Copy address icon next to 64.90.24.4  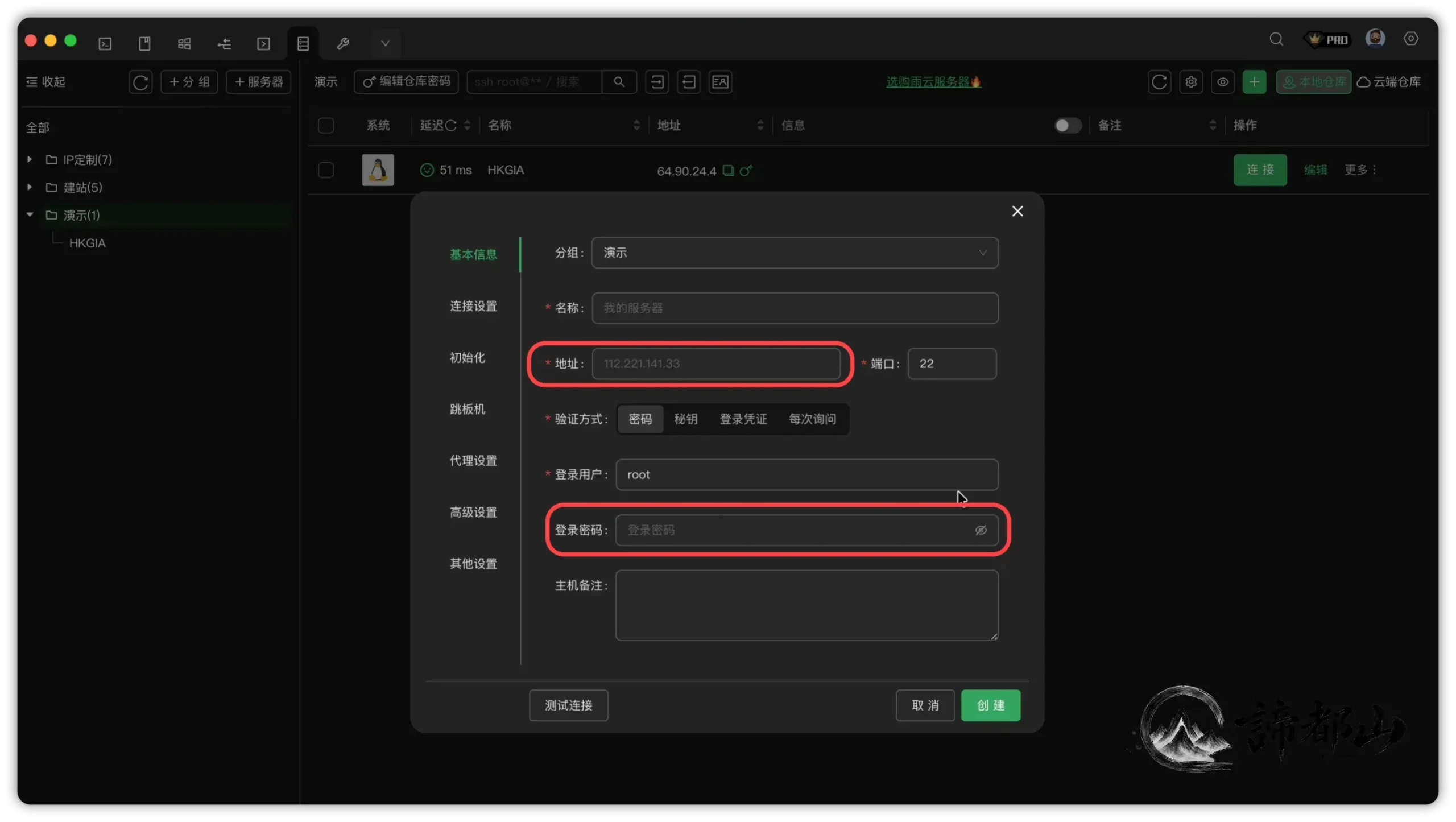click(728, 170)
